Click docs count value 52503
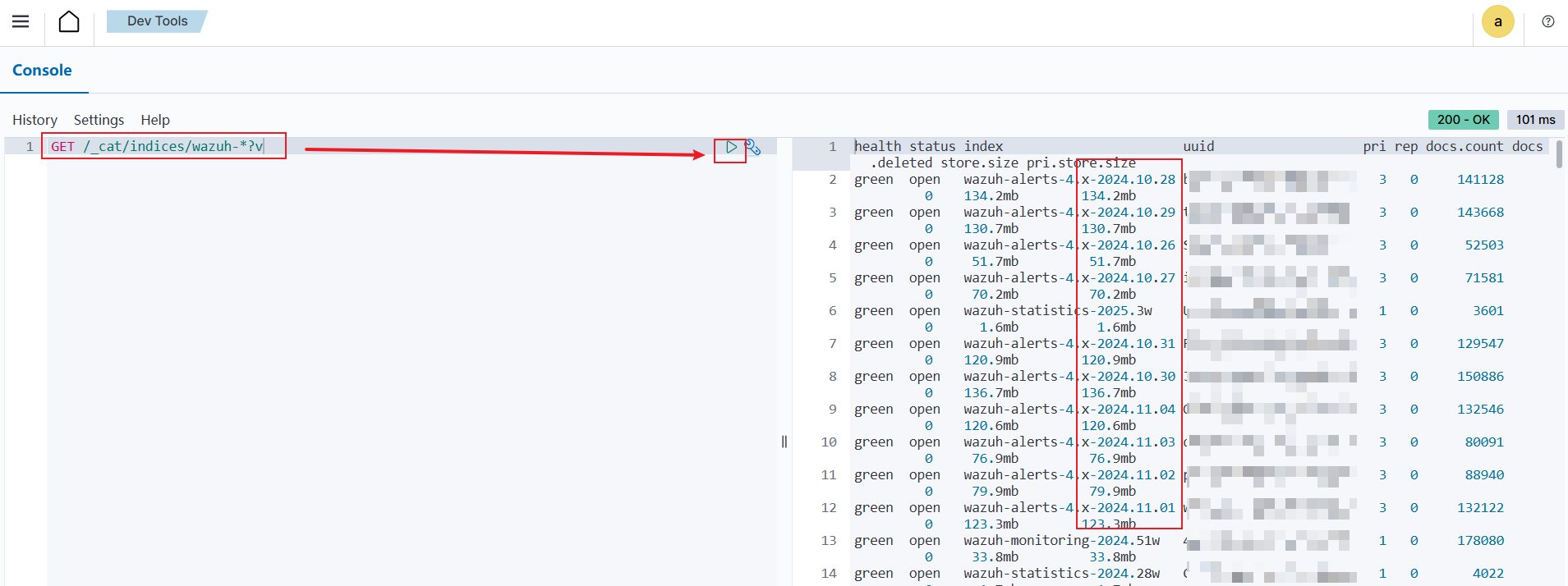 [1484, 245]
